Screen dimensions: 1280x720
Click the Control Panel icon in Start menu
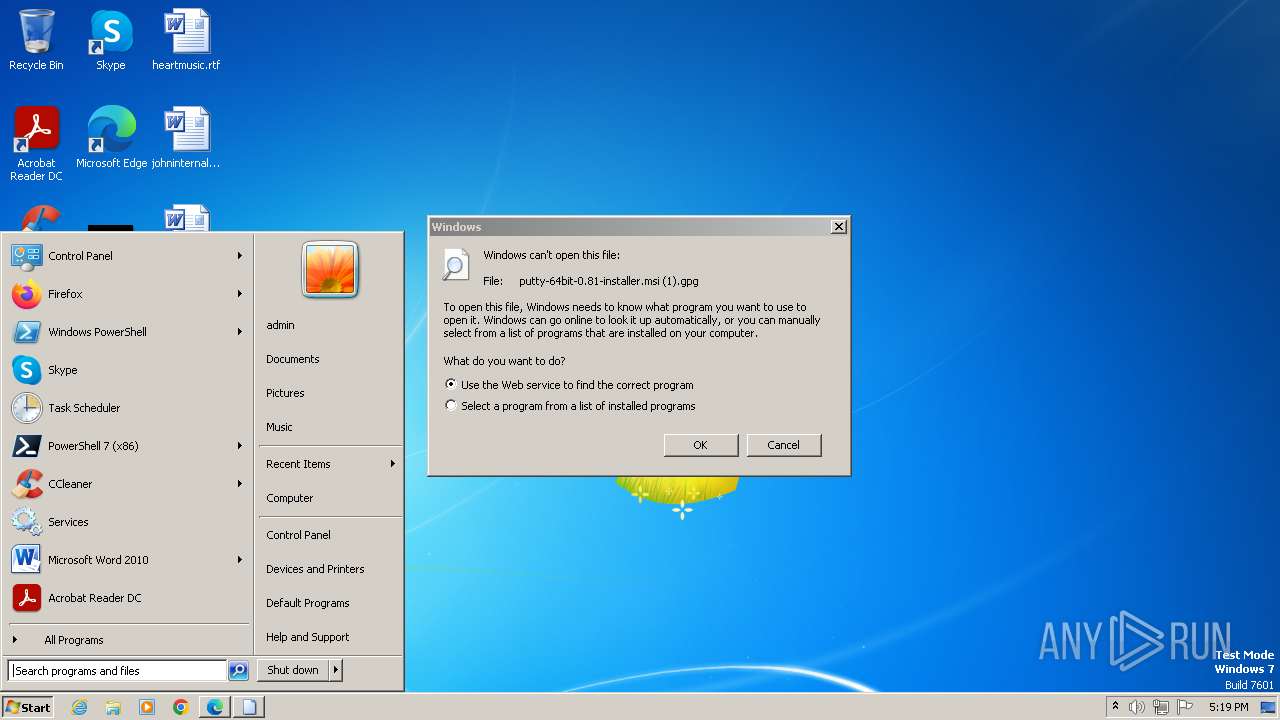coord(26,256)
